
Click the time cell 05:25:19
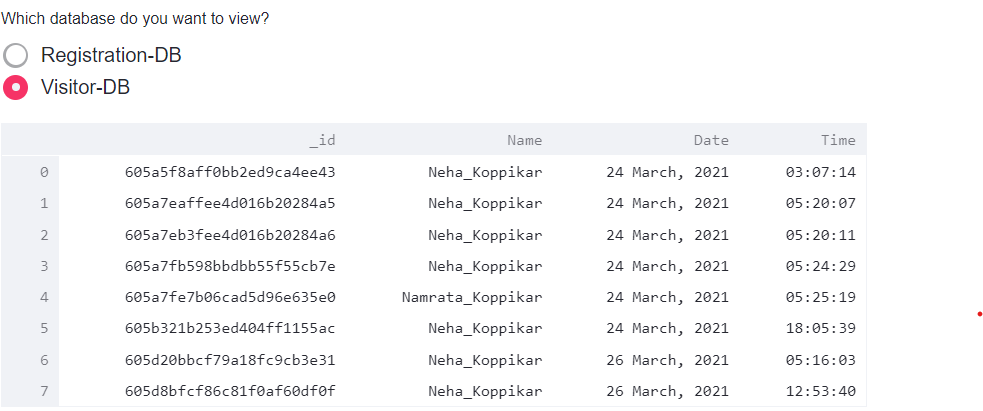click(x=821, y=297)
